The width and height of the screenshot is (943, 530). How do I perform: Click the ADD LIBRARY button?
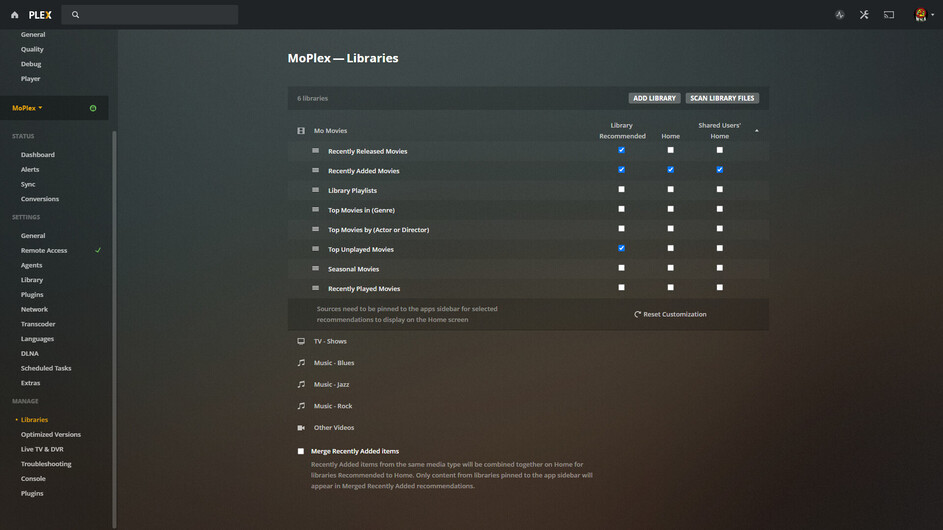click(654, 98)
